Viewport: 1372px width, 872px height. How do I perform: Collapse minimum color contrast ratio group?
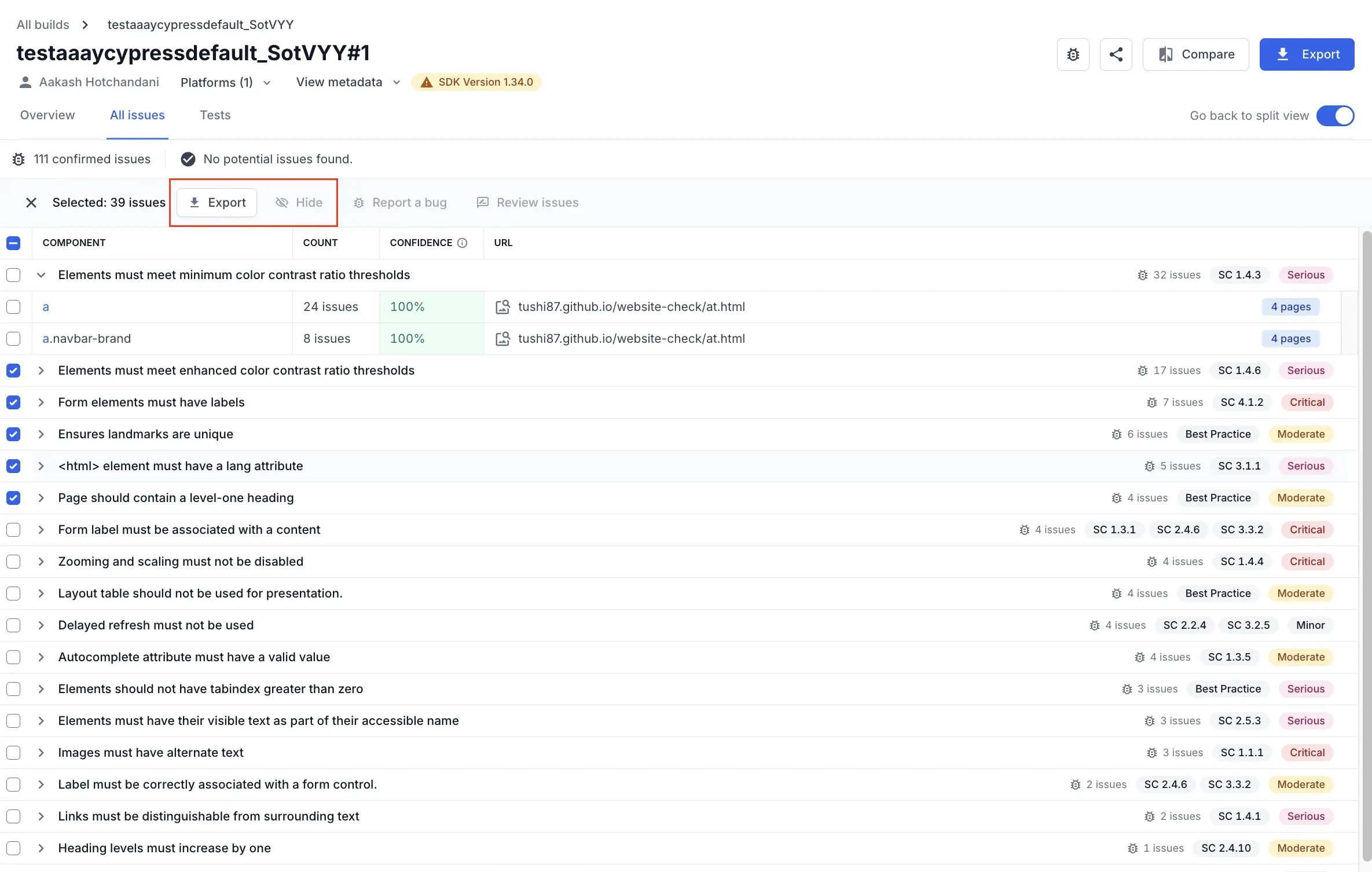(41, 275)
